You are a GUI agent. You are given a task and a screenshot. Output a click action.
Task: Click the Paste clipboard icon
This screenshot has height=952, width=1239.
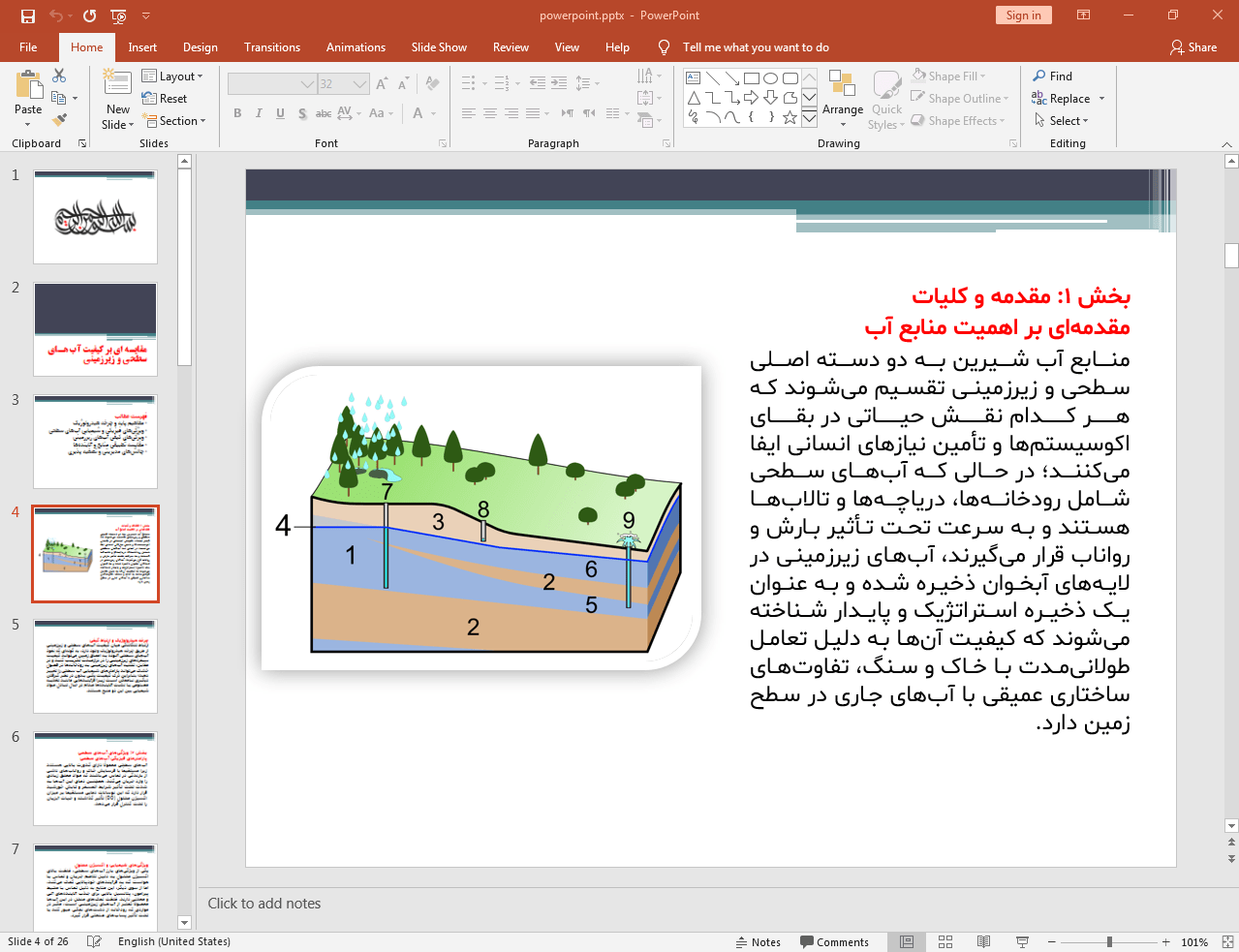[28, 84]
